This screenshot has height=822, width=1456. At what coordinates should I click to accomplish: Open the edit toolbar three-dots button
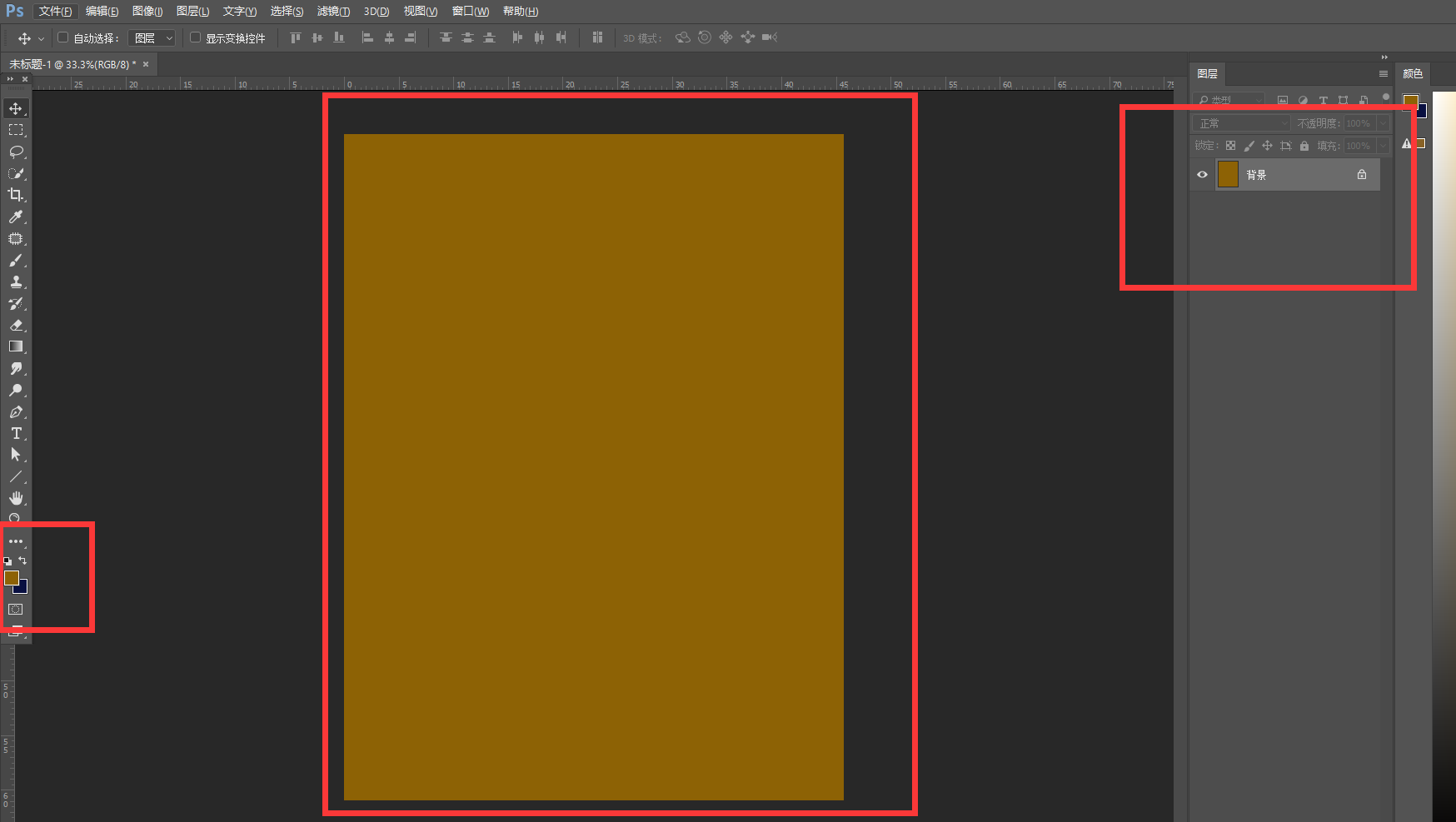[x=16, y=541]
